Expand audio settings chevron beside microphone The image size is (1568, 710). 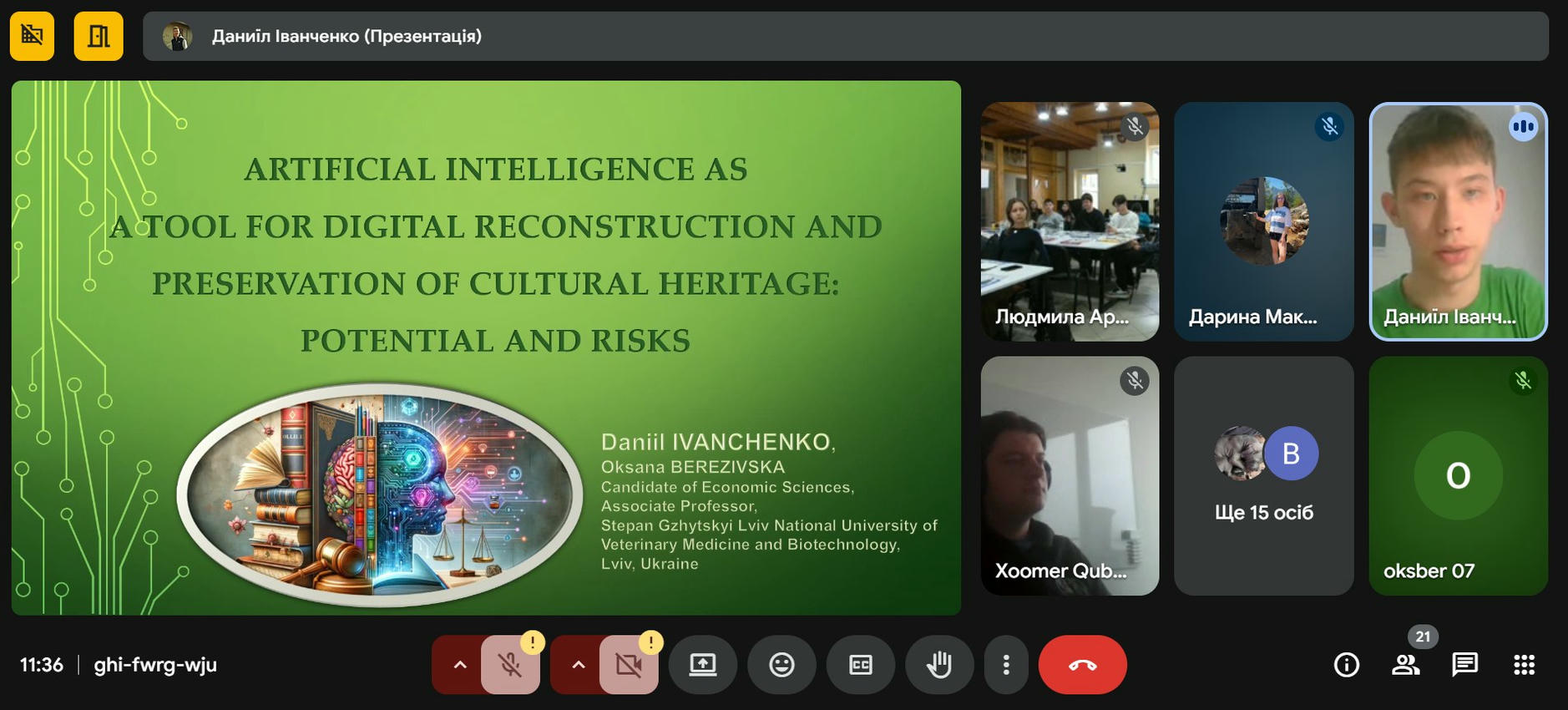[x=459, y=665]
